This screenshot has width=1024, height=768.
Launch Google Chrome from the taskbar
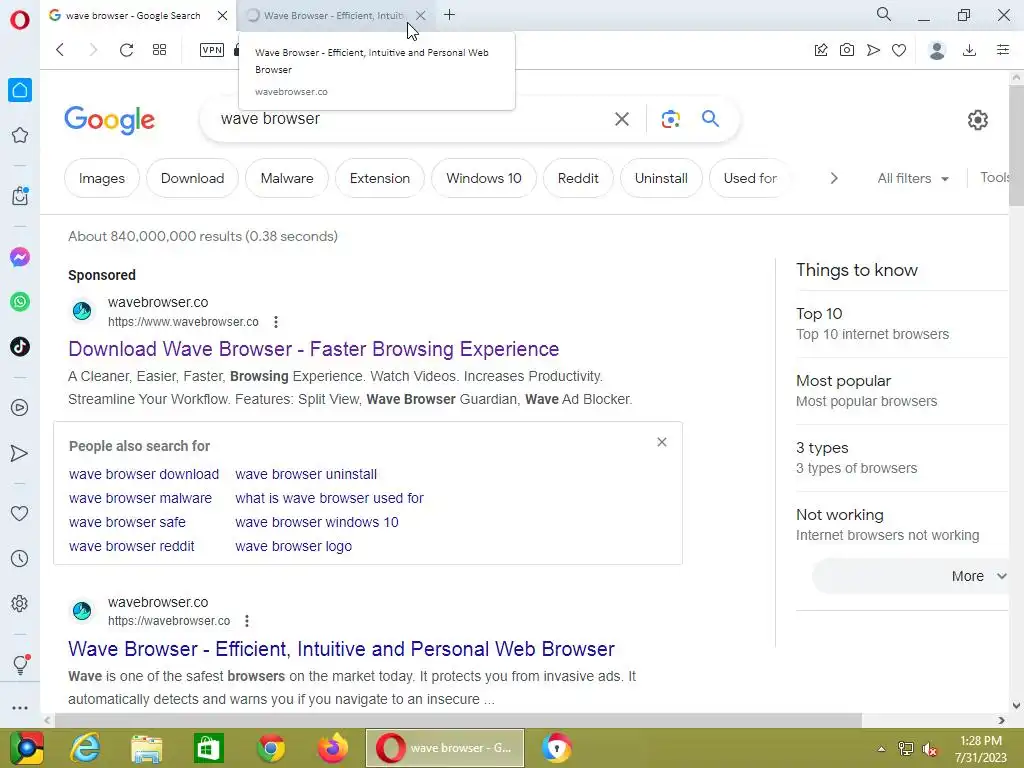pos(271,748)
